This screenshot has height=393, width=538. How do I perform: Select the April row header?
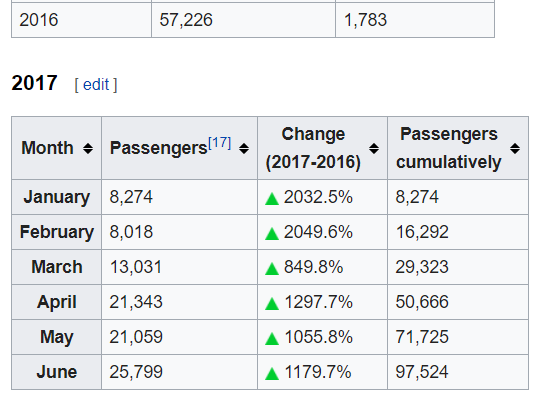(57, 302)
